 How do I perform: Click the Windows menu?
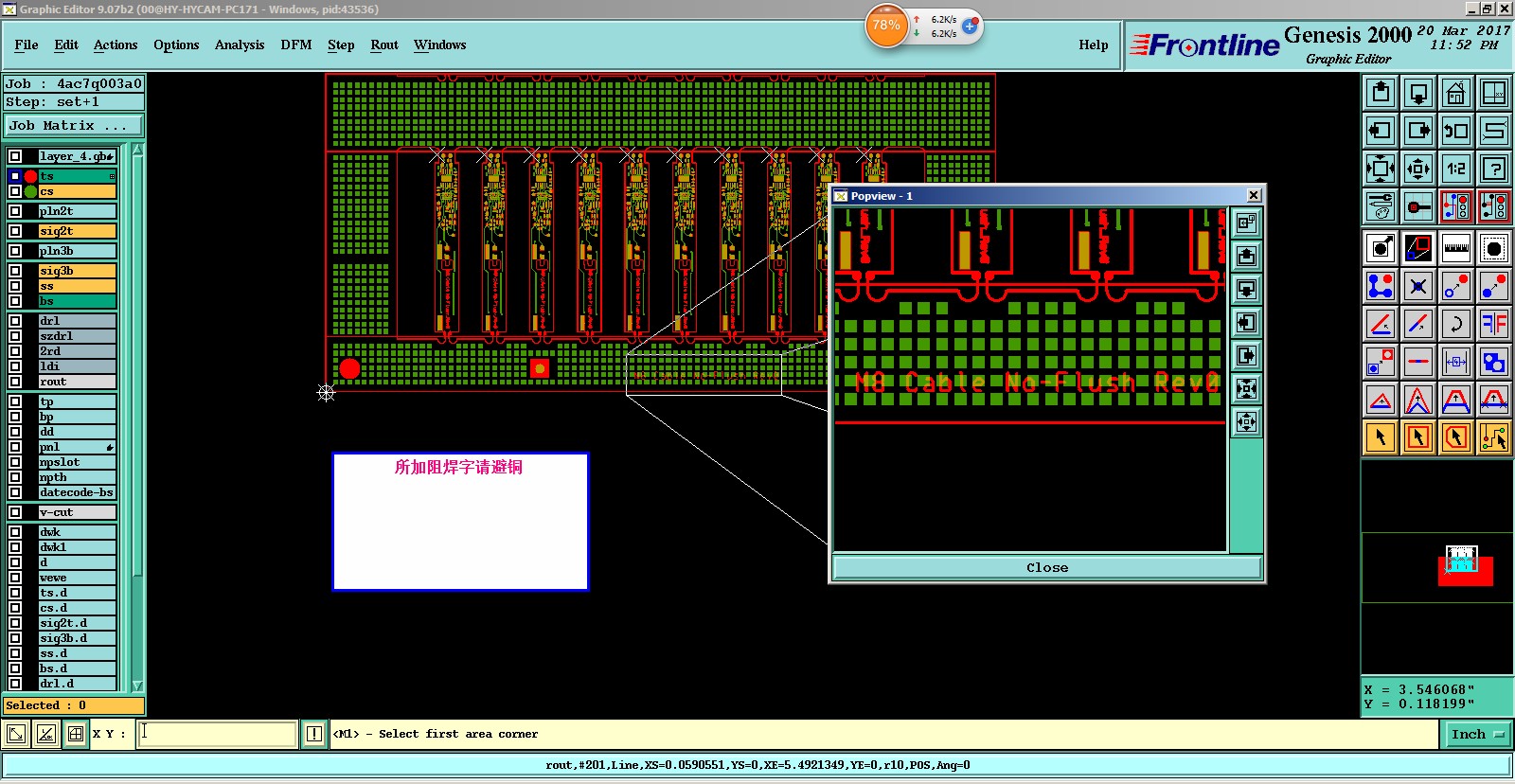pyautogui.click(x=440, y=45)
